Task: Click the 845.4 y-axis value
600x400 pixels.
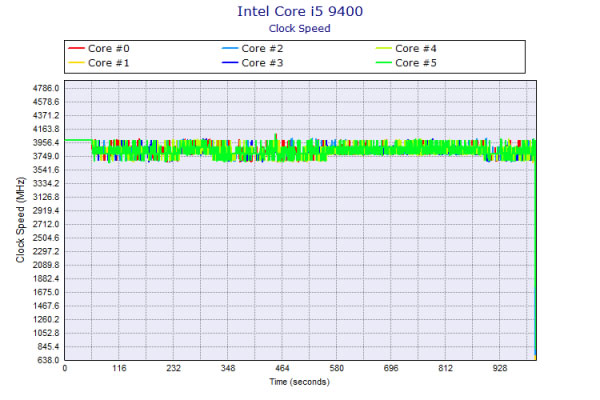Action: pos(48,346)
